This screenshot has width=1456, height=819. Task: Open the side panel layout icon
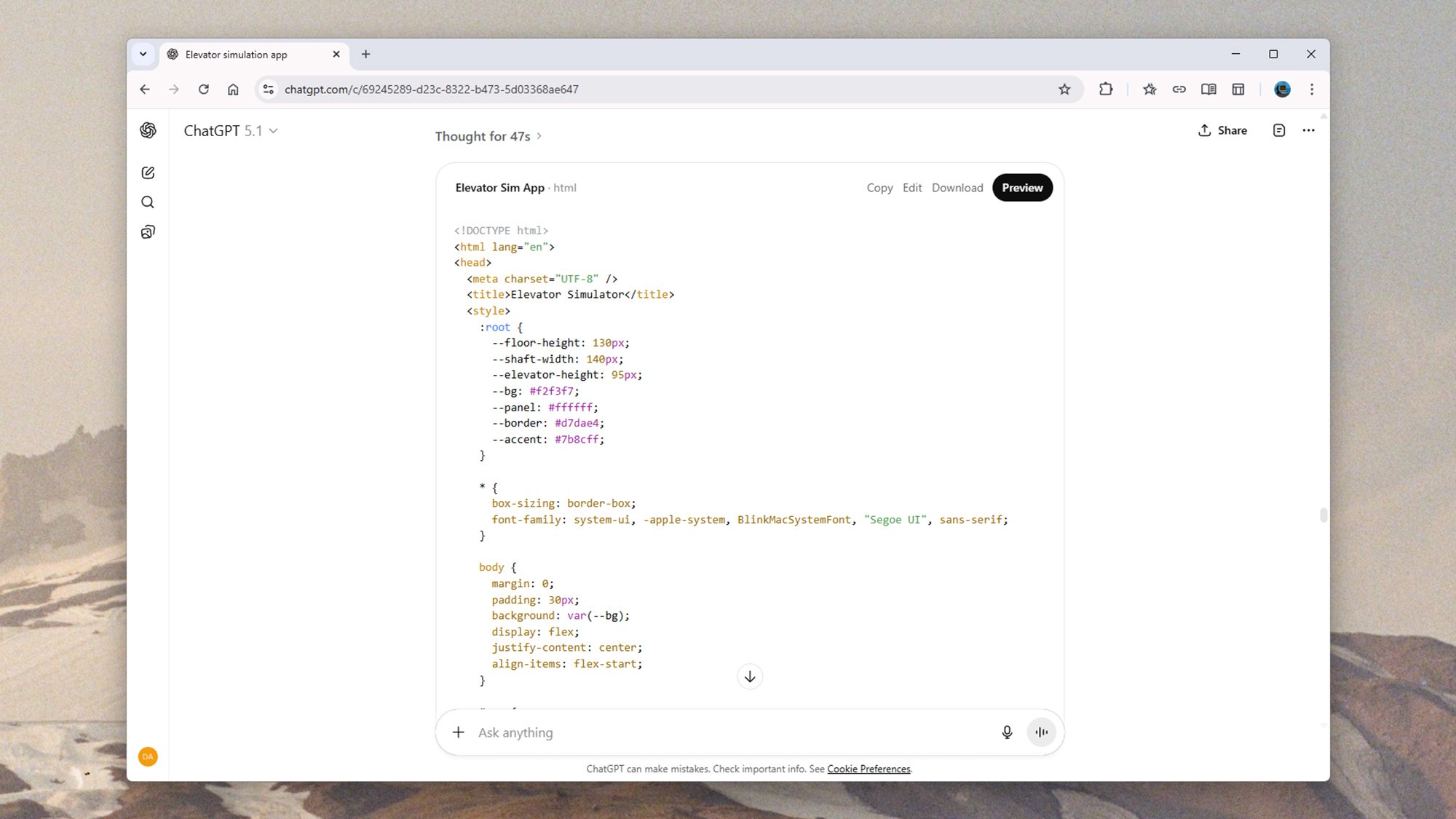(x=1238, y=89)
